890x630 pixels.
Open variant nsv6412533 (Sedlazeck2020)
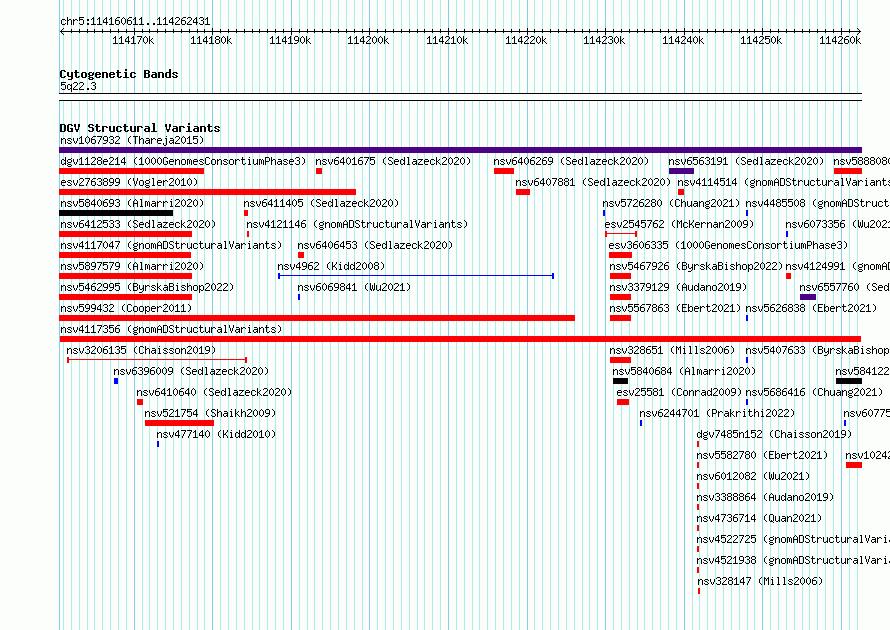138,224
